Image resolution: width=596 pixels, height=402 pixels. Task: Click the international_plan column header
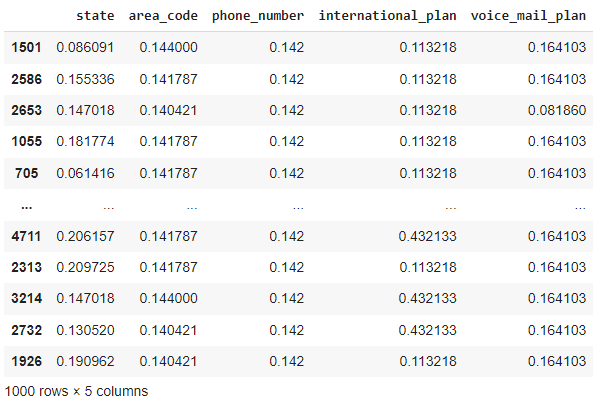click(x=387, y=16)
